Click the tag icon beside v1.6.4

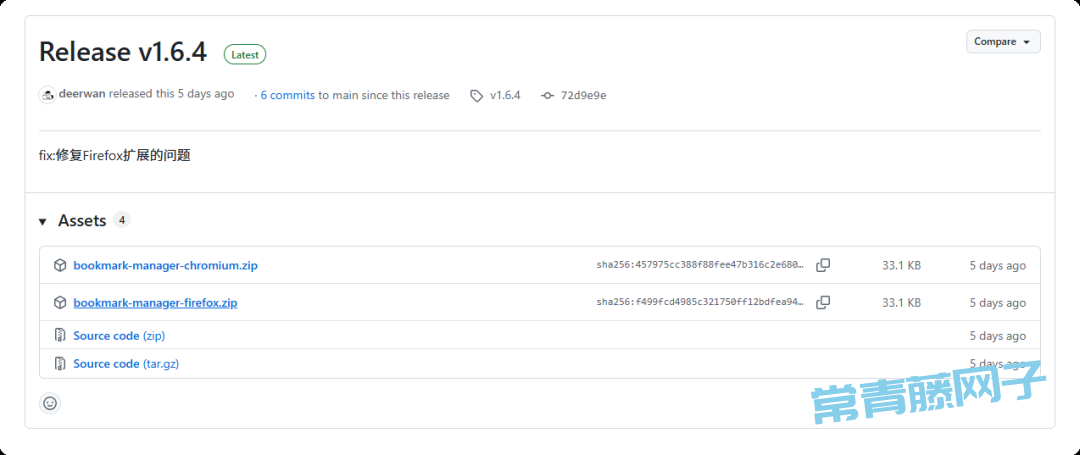click(x=476, y=96)
